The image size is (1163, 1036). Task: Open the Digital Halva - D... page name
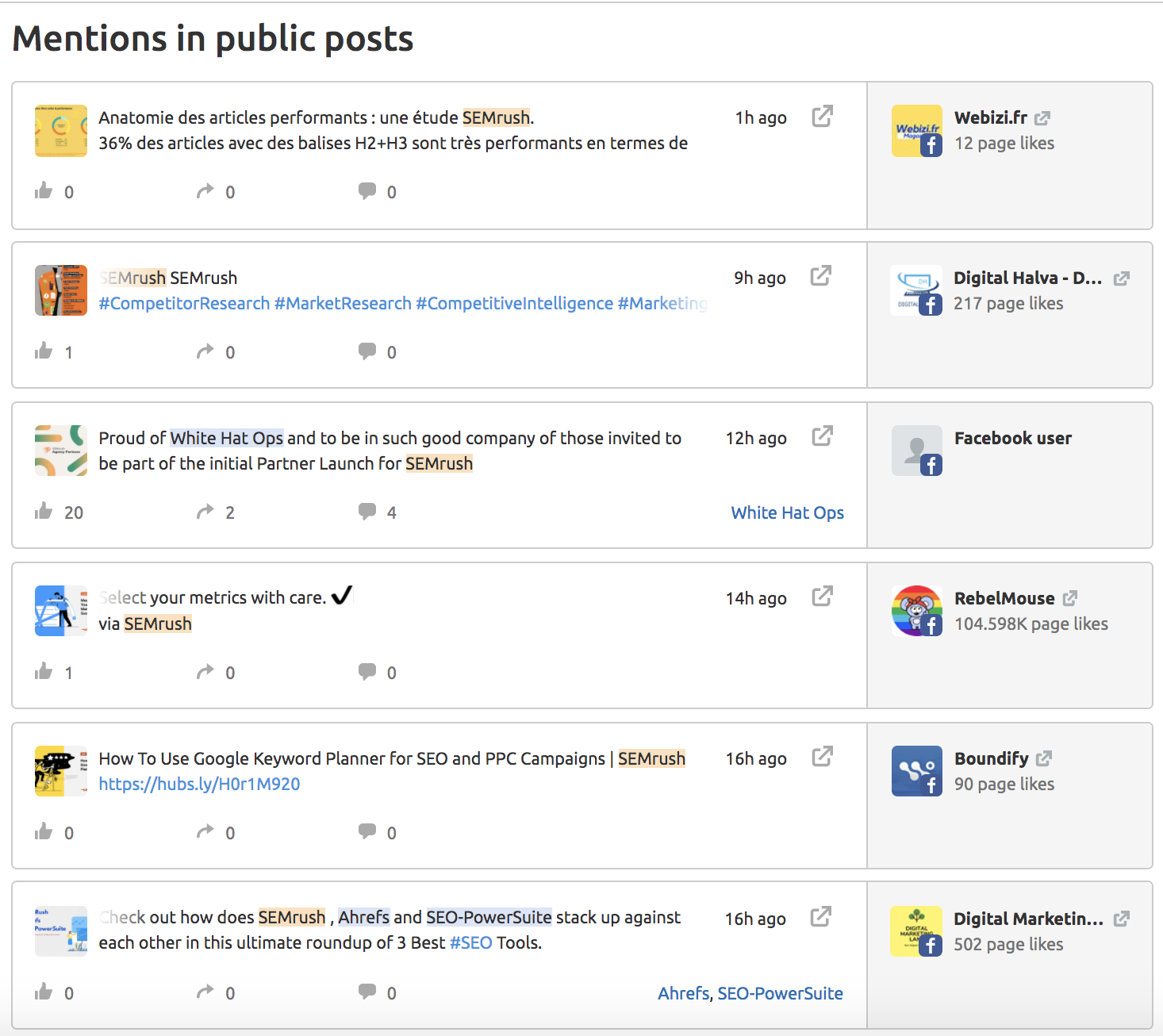point(1028,278)
